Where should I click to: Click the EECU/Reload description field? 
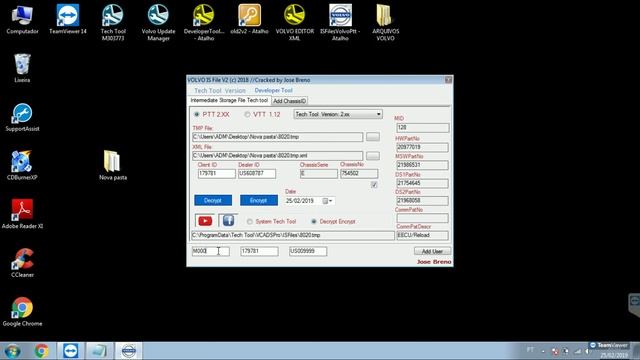pos(422,235)
